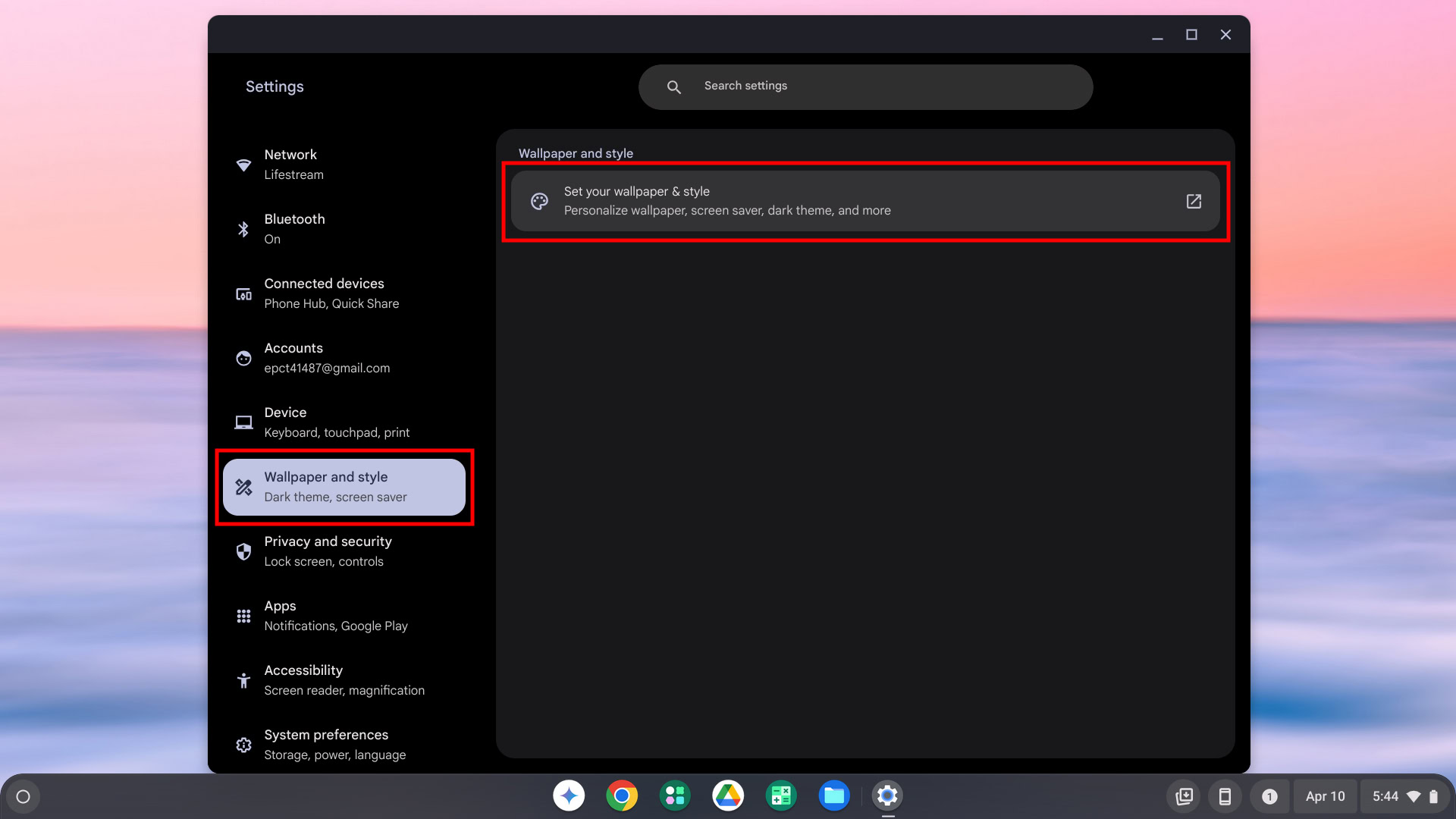Focus the Search settings field
This screenshot has height=819, width=1456.
tap(880, 86)
